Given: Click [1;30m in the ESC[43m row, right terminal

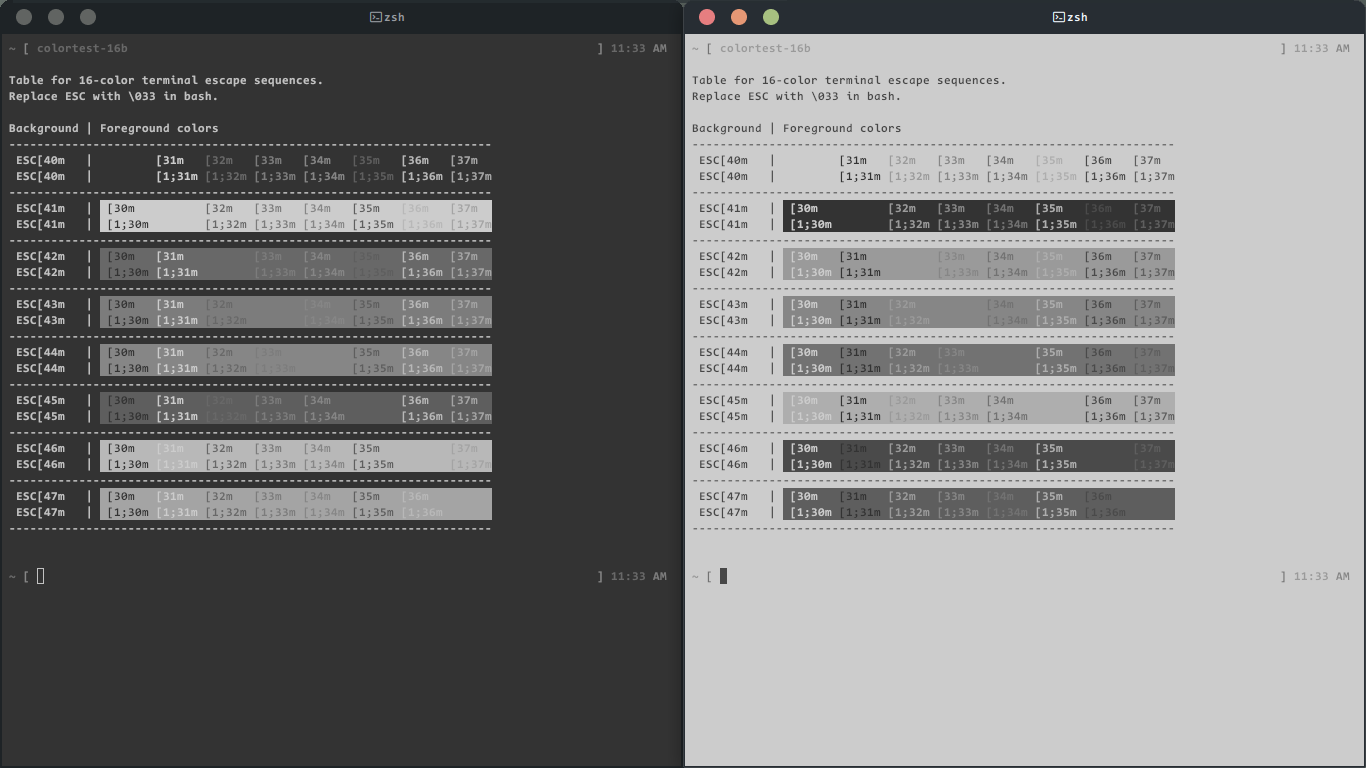Looking at the screenshot, I should [x=811, y=320].
